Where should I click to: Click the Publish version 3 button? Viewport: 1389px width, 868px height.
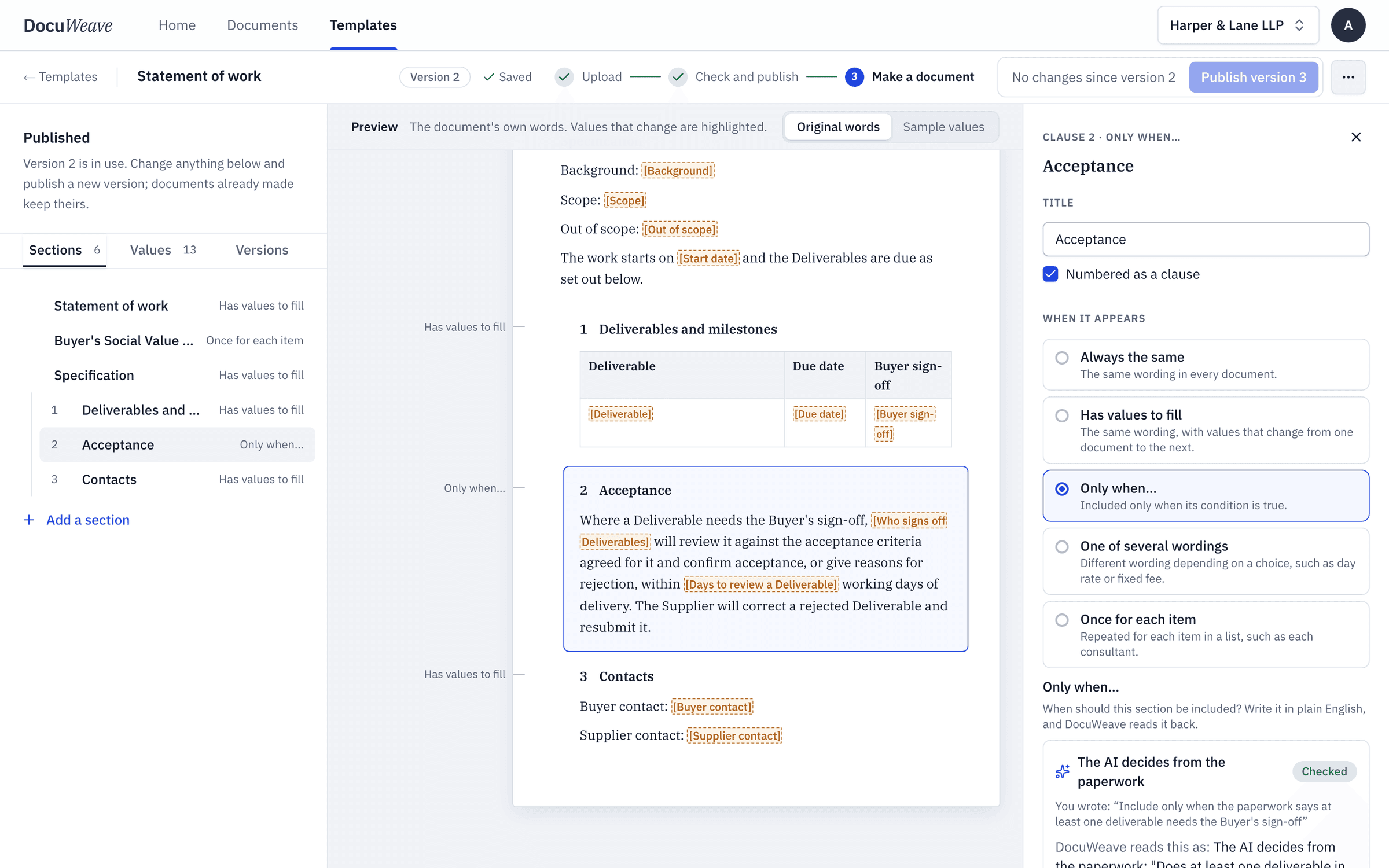(1254, 77)
